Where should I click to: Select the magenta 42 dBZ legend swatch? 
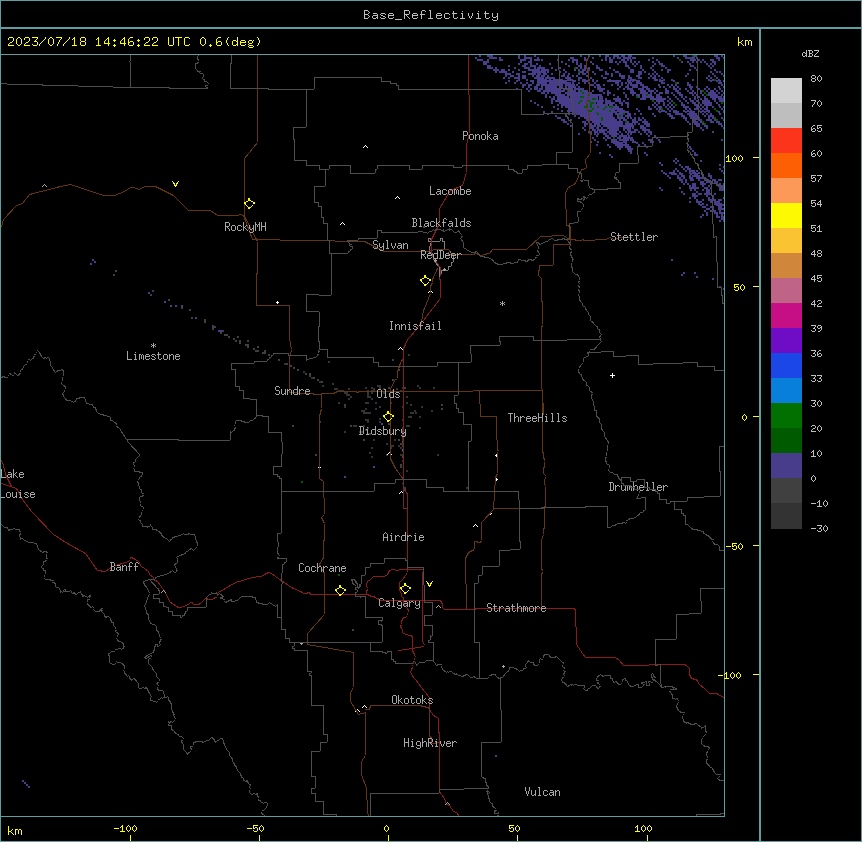pyautogui.click(x=786, y=315)
